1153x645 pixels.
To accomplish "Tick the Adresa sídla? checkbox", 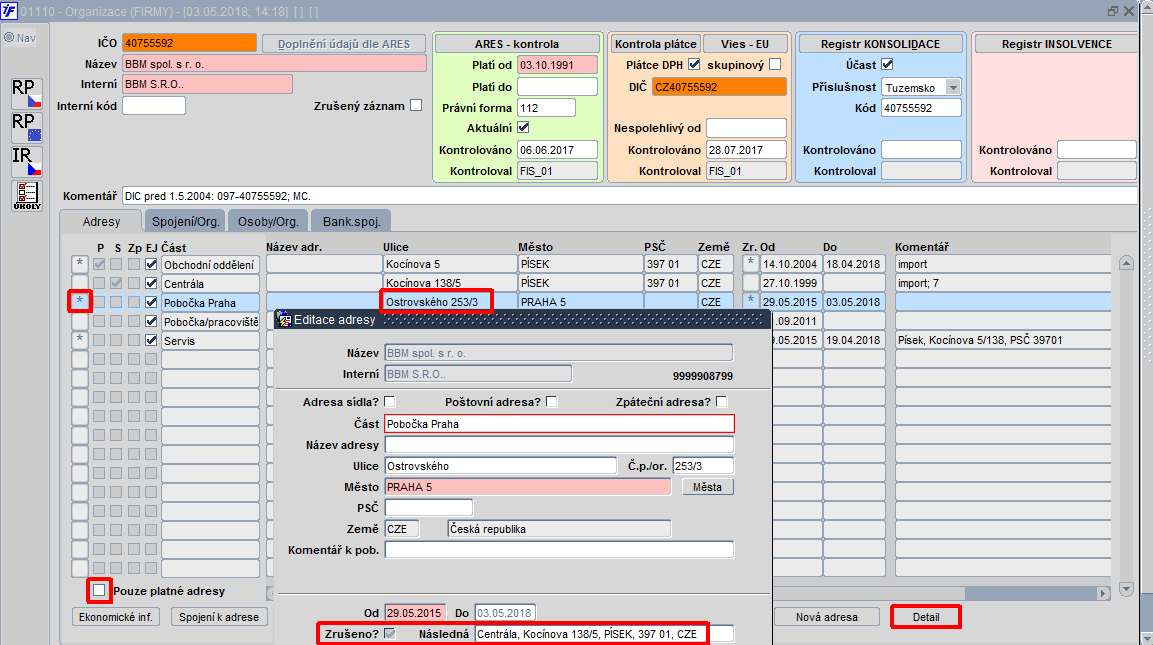I will 390,402.
